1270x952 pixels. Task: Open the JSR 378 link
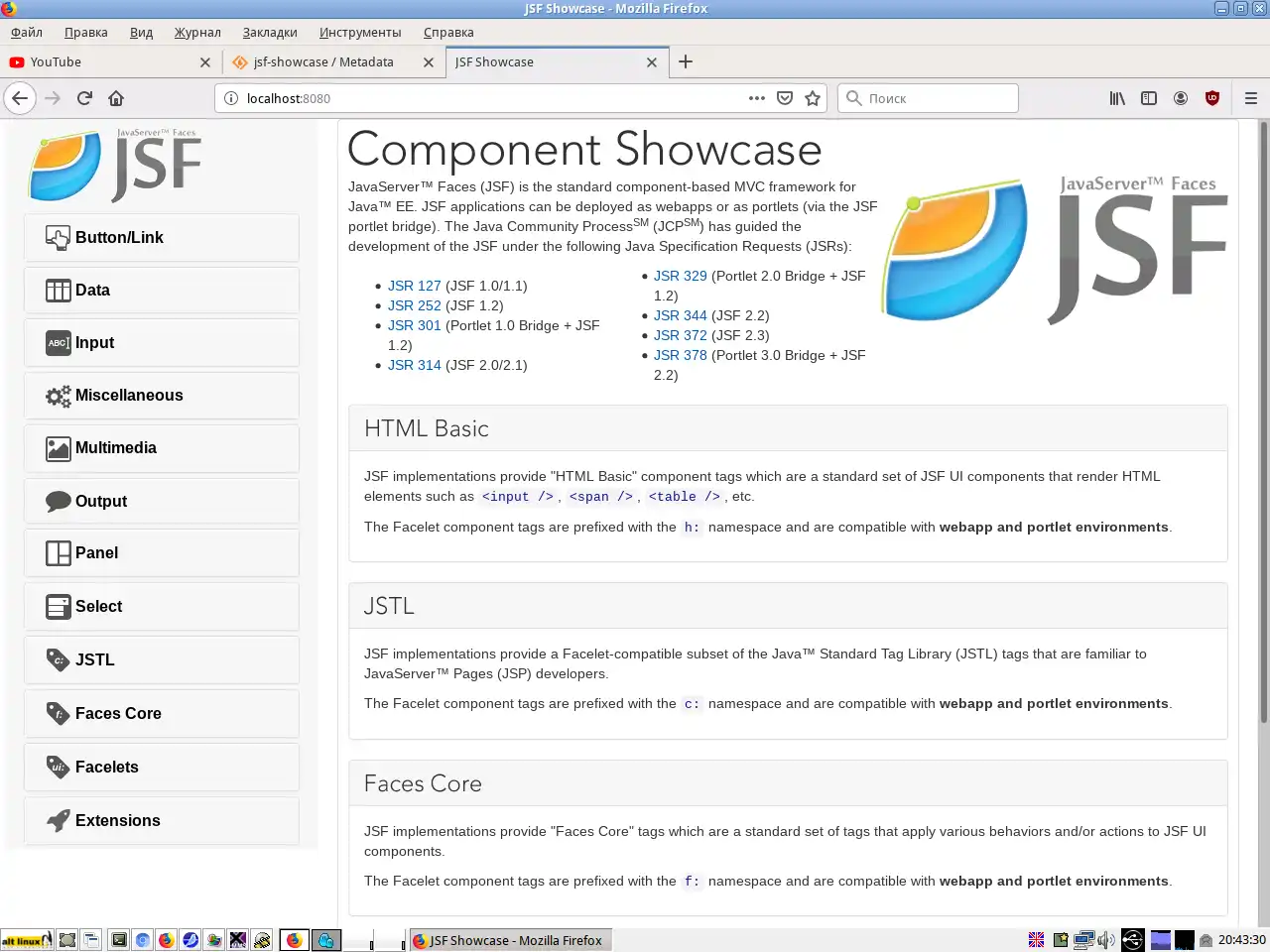(680, 355)
